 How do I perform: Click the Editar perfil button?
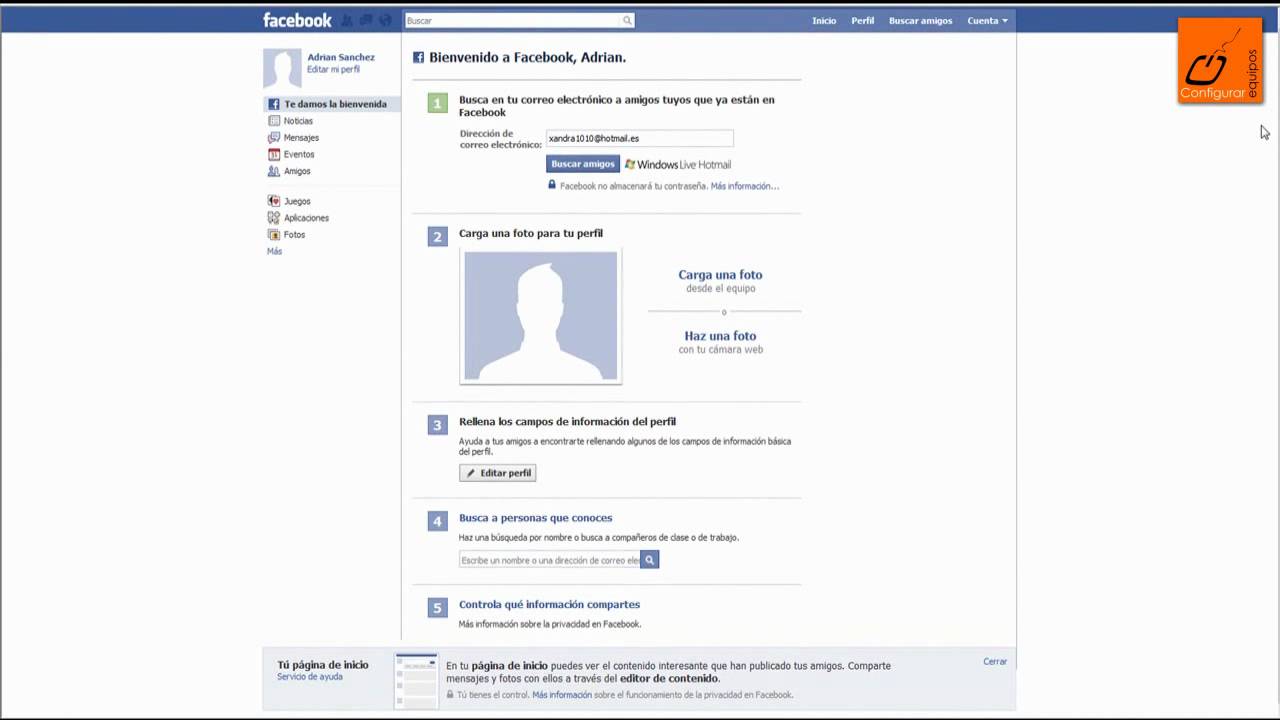click(498, 473)
